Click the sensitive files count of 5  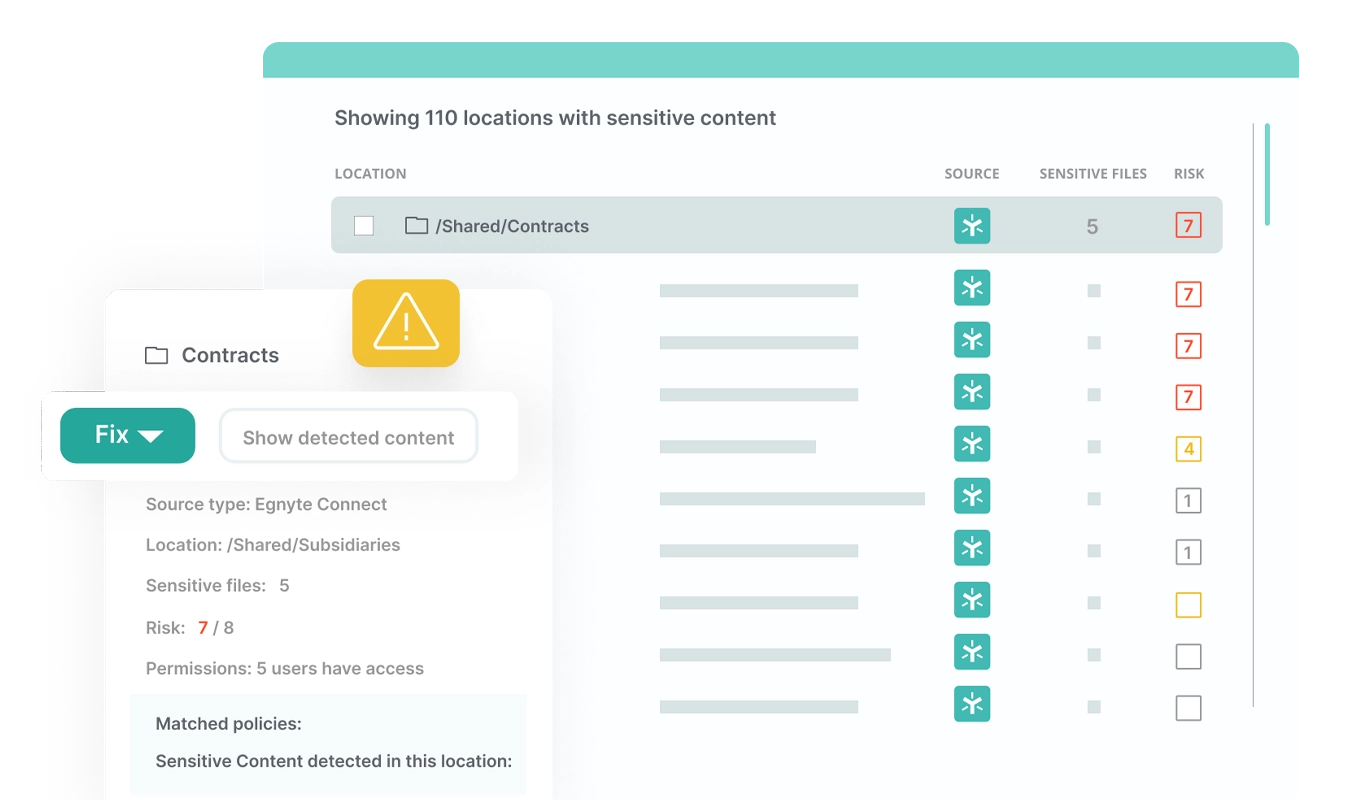point(1092,225)
